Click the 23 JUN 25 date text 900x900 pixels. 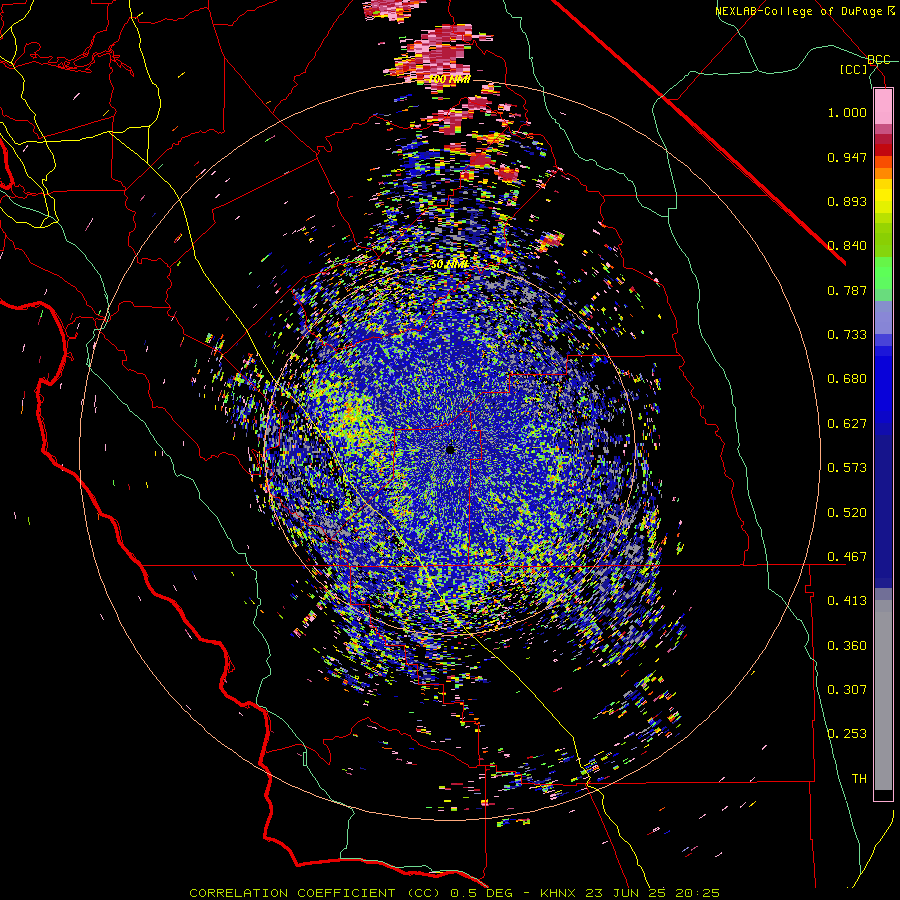(x=626, y=893)
